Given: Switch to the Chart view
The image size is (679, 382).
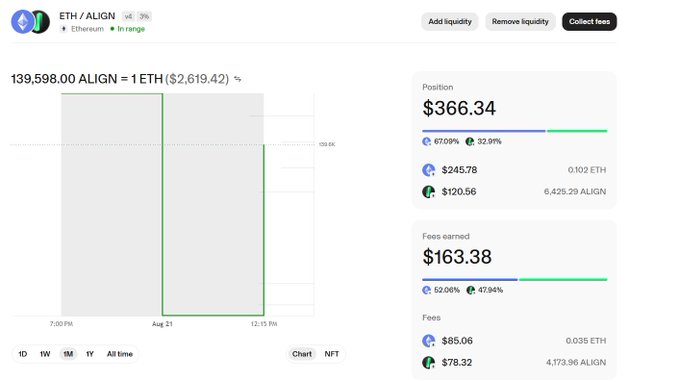Looking at the screenshot, I should click(302, 354).
